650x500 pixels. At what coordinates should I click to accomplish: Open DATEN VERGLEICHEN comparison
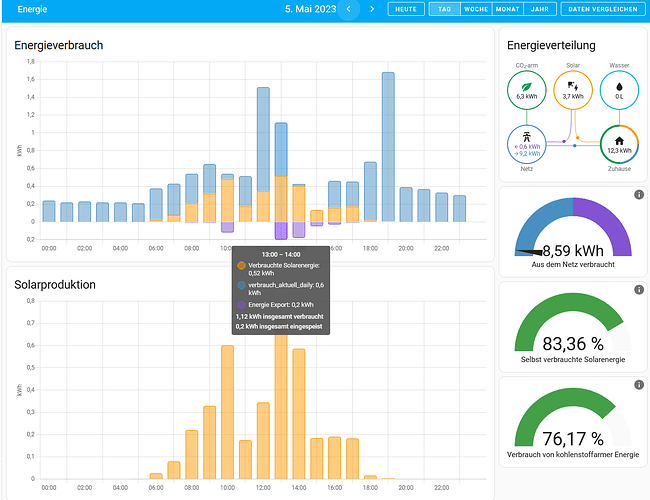(x=603, y=9)
